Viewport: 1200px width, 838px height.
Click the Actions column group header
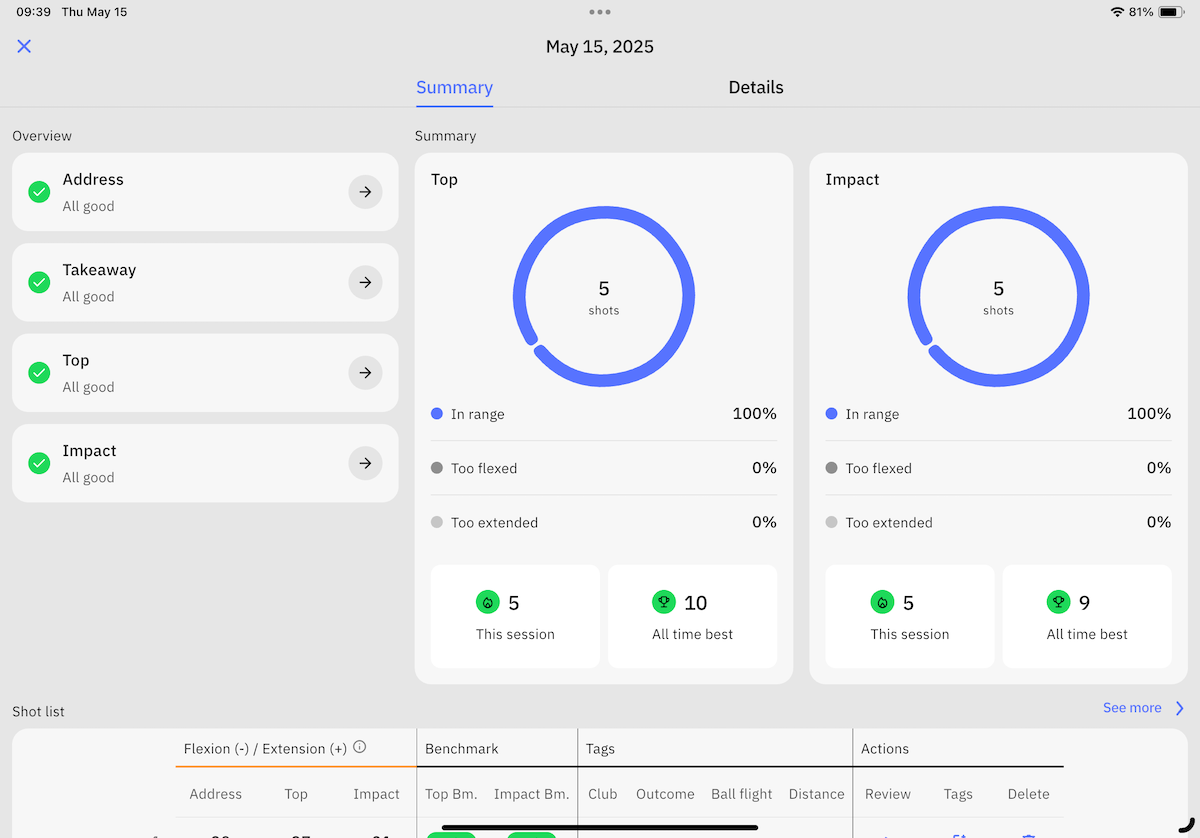(885, 749)
